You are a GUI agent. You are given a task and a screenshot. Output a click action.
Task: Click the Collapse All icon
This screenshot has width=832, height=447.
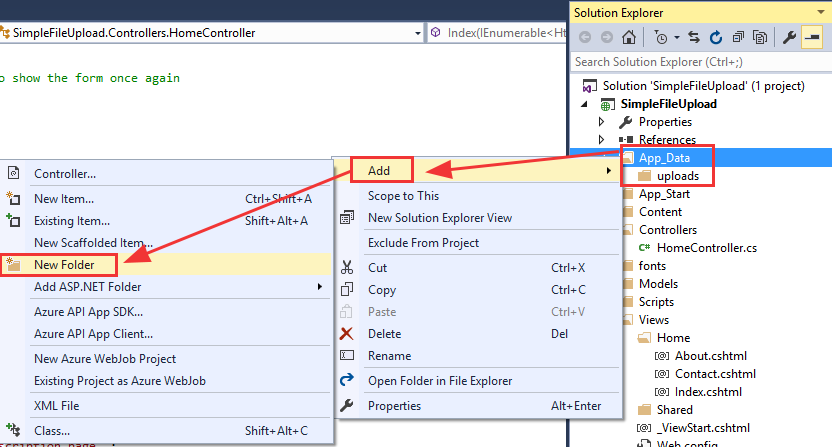tap(738, 38)
